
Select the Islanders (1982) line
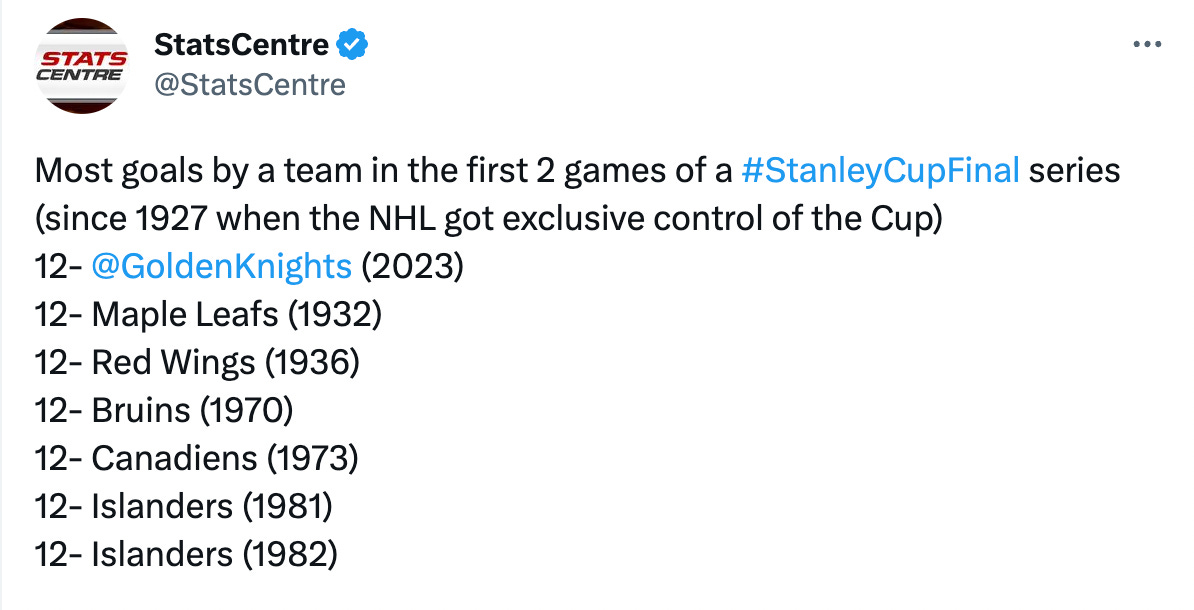click(186, 555)
